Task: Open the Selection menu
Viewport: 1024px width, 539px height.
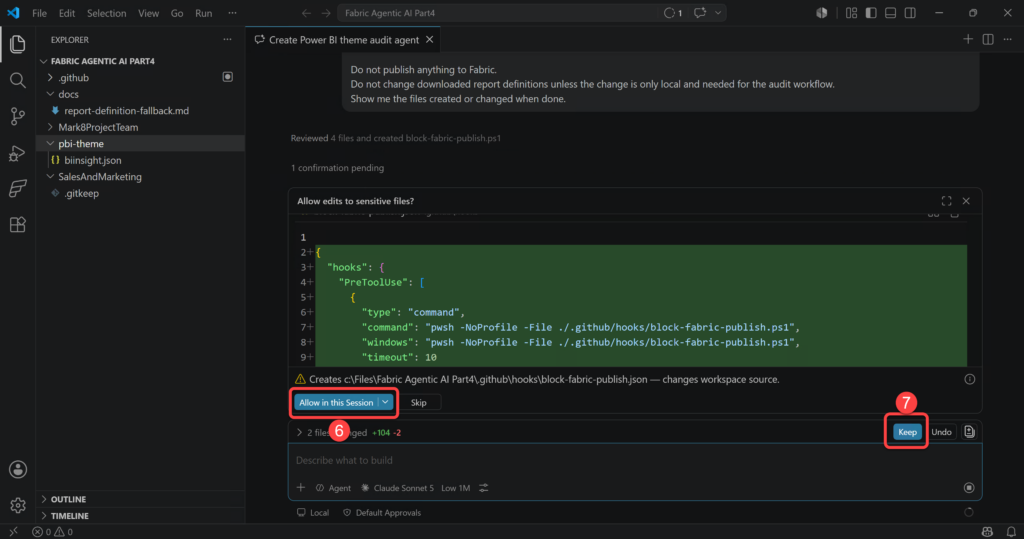Action: [106, 13]
